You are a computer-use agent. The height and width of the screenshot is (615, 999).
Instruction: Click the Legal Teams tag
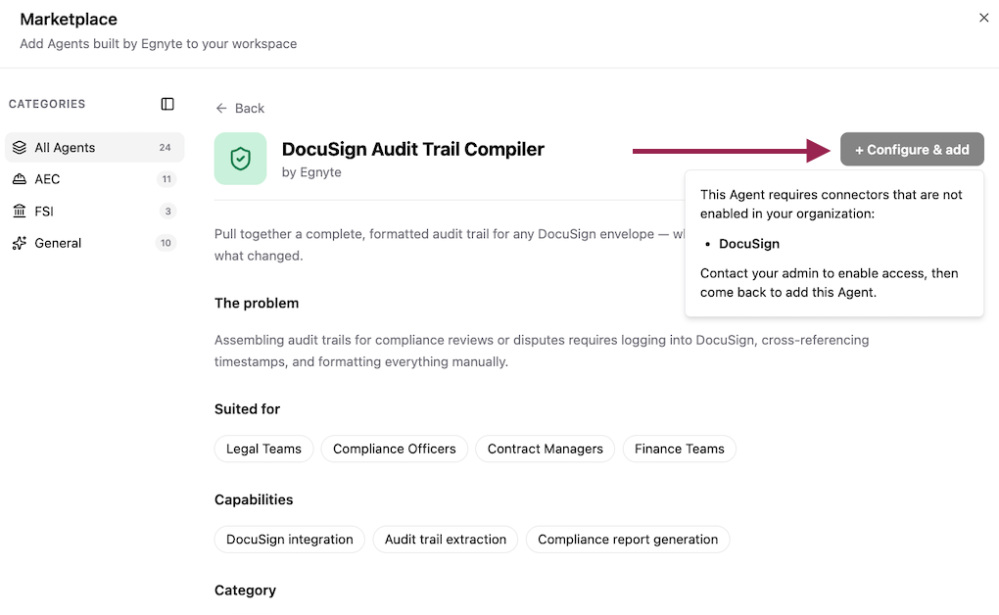(264, 449)
